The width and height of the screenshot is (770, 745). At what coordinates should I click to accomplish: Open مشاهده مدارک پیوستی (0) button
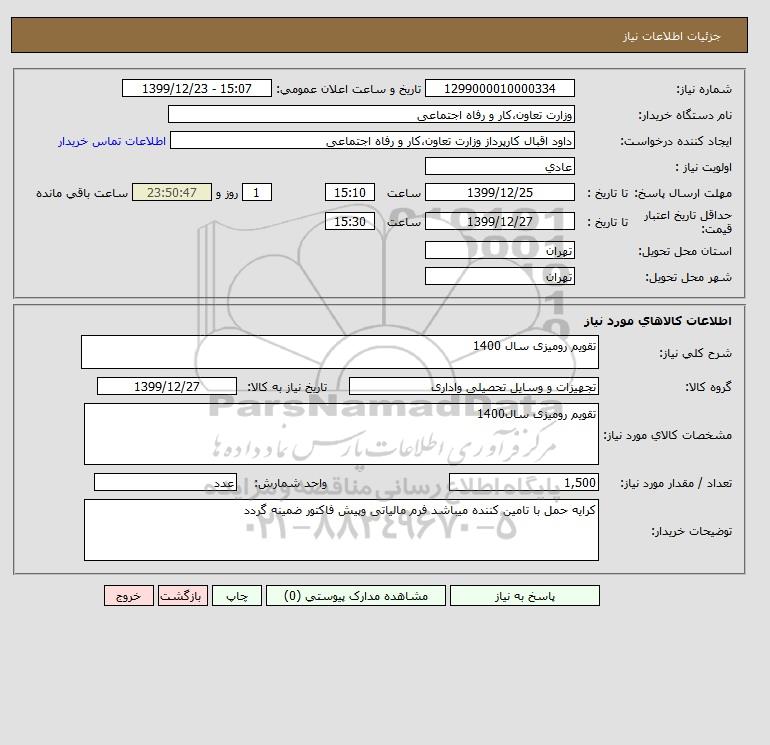356,596
